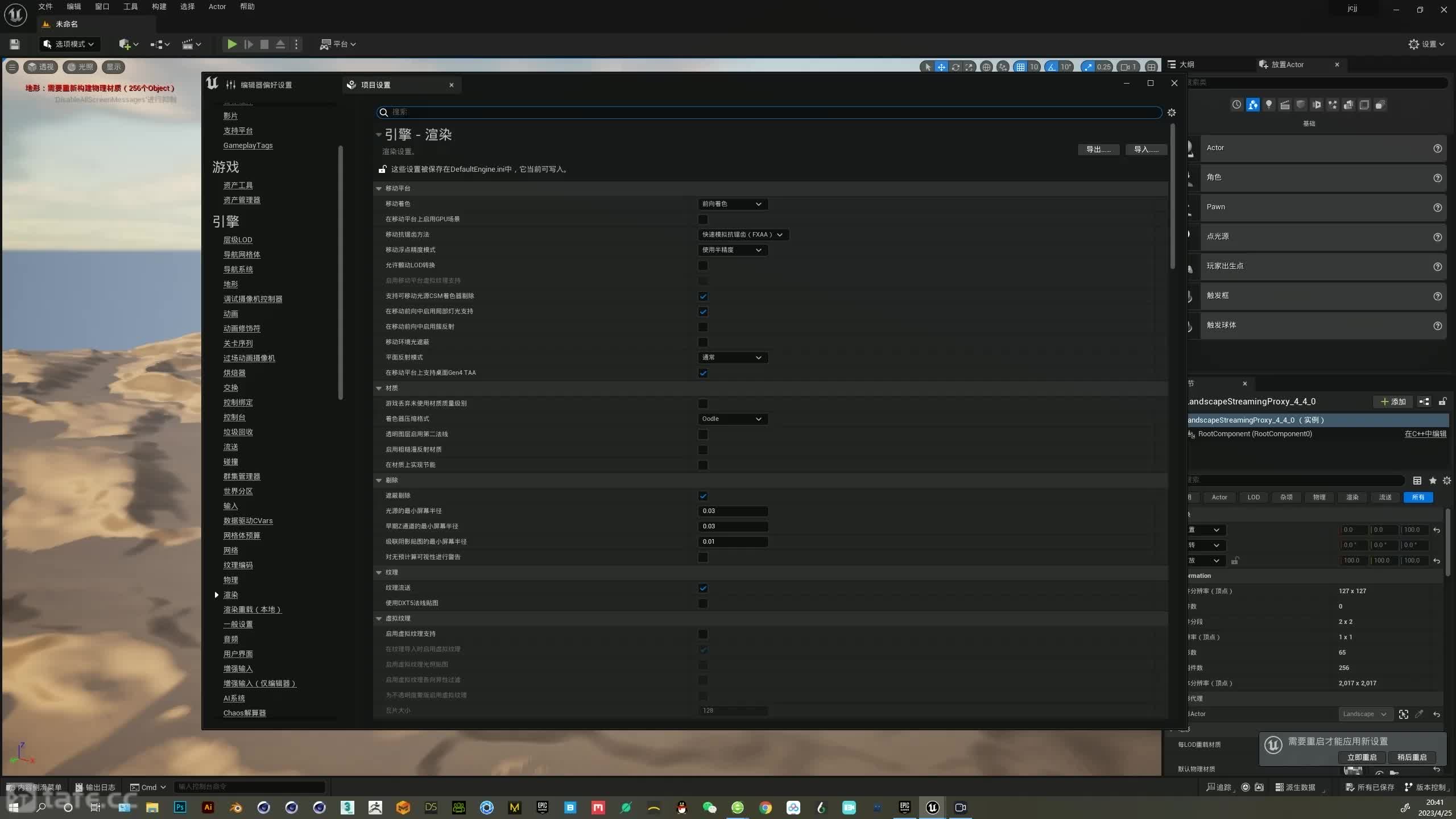Open the add content icon dropdown
1456x819 pixels.
coord(129,44)
